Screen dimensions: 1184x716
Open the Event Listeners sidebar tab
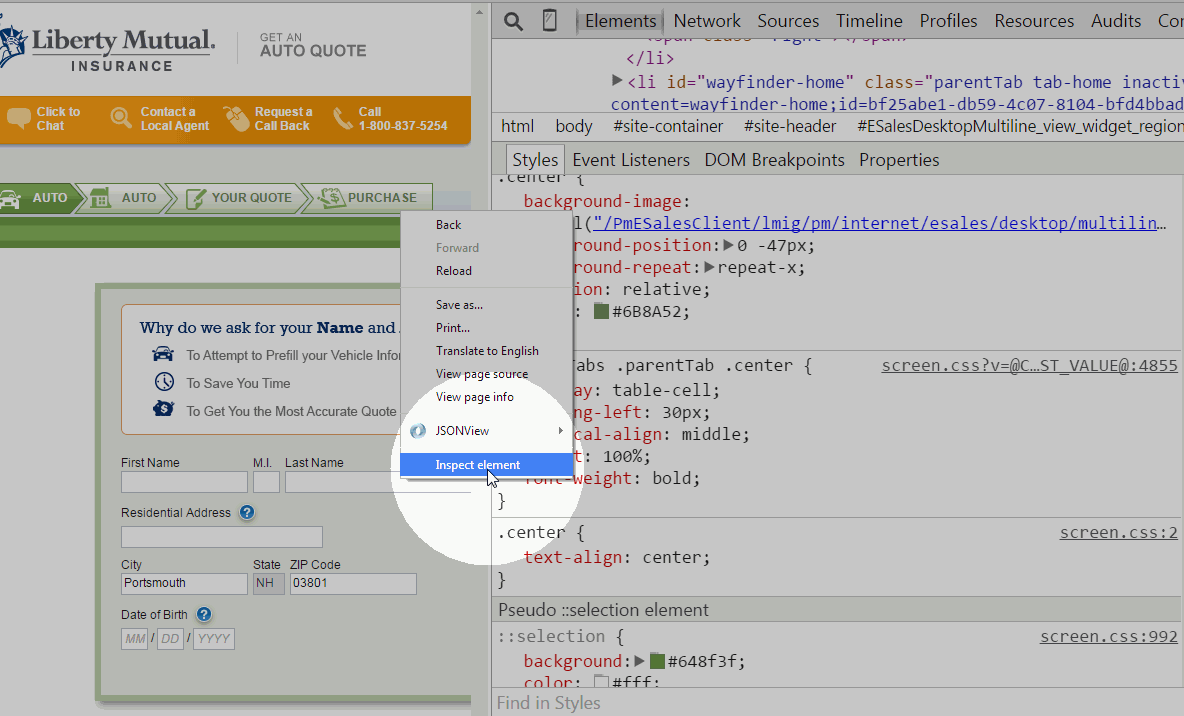(631, 160)
